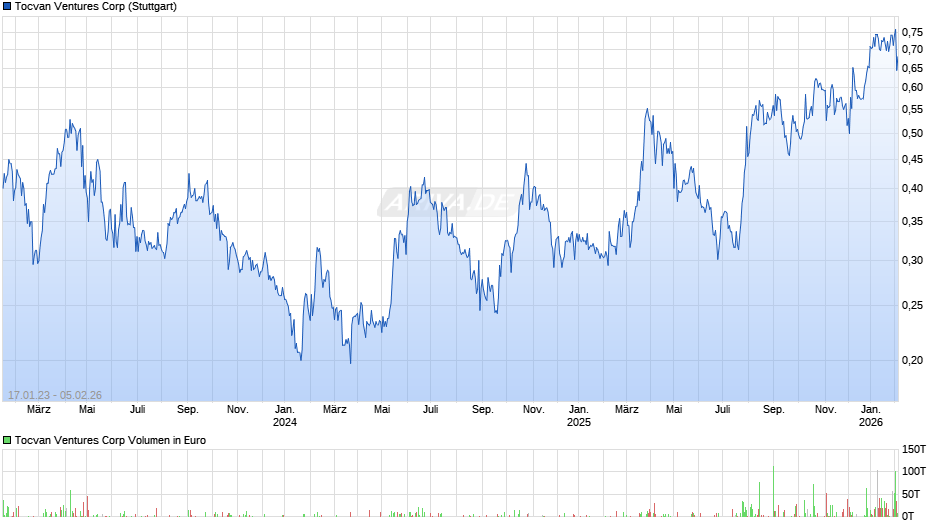Screen dimensions: 940x526
Task: Click the price axis label 0,55
Action: (912, 110)
